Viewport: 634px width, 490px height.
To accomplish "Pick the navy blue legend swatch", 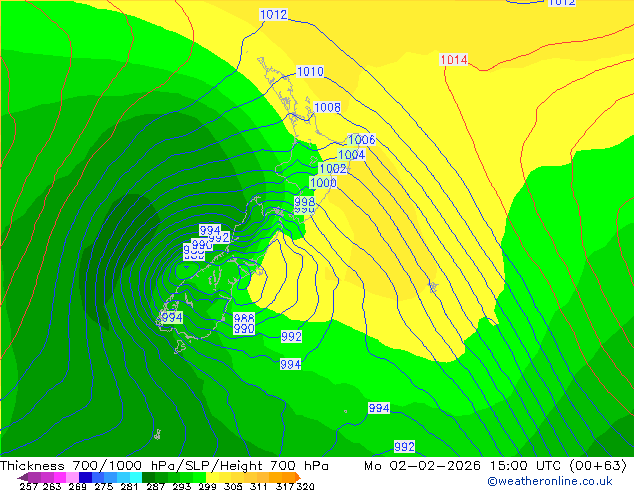I will click(85, 477).
